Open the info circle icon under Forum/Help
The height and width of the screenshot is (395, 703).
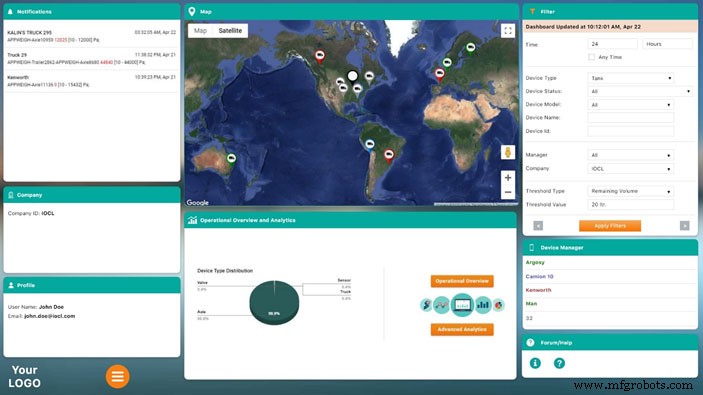[535, 363]
